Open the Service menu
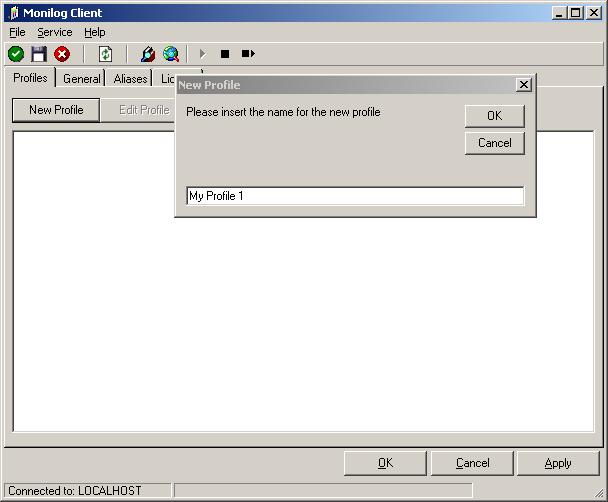608x502 pixels. [x=55, y=32]
